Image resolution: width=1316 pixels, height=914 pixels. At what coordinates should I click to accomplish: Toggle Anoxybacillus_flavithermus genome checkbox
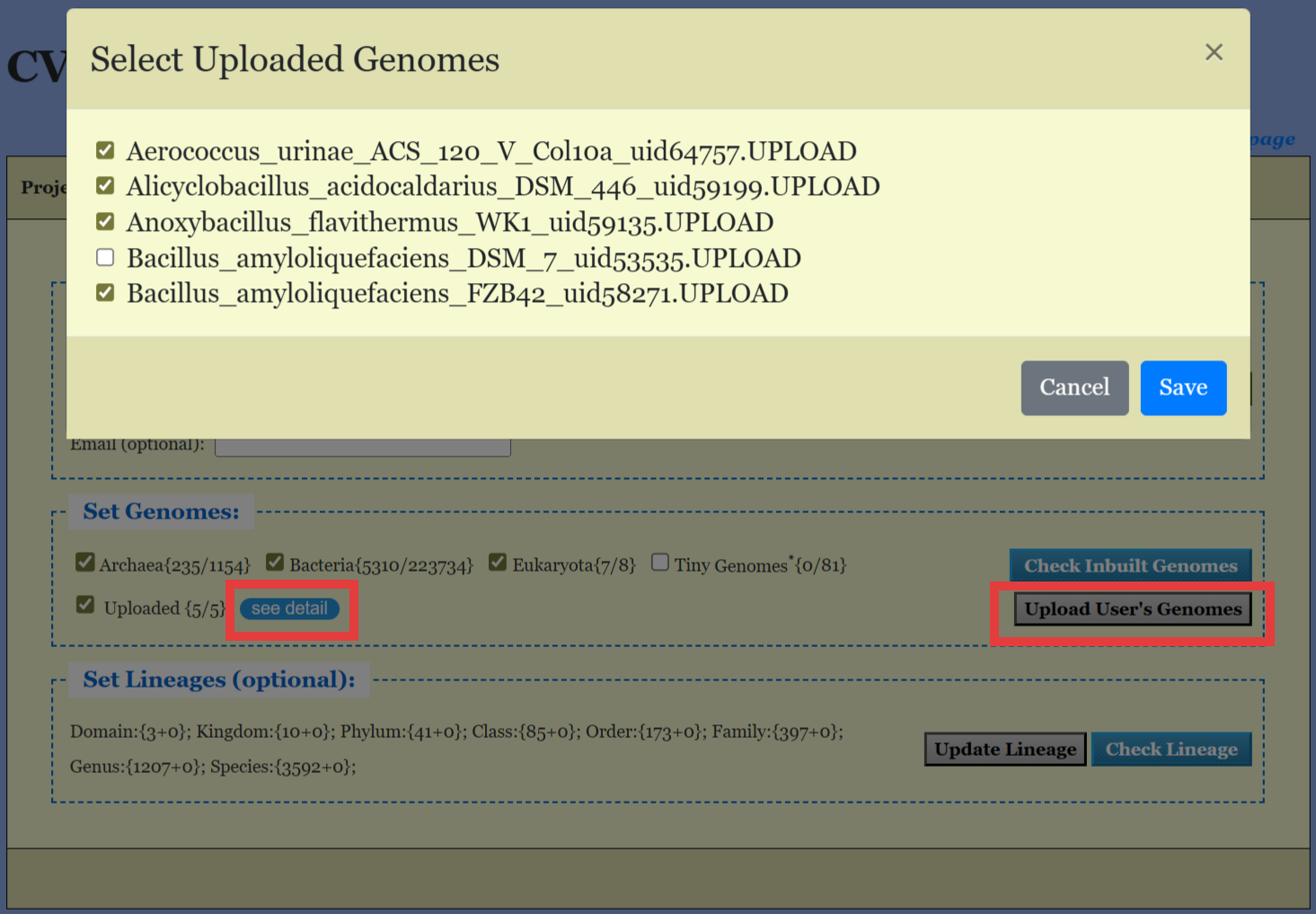(x=105, y=222)
